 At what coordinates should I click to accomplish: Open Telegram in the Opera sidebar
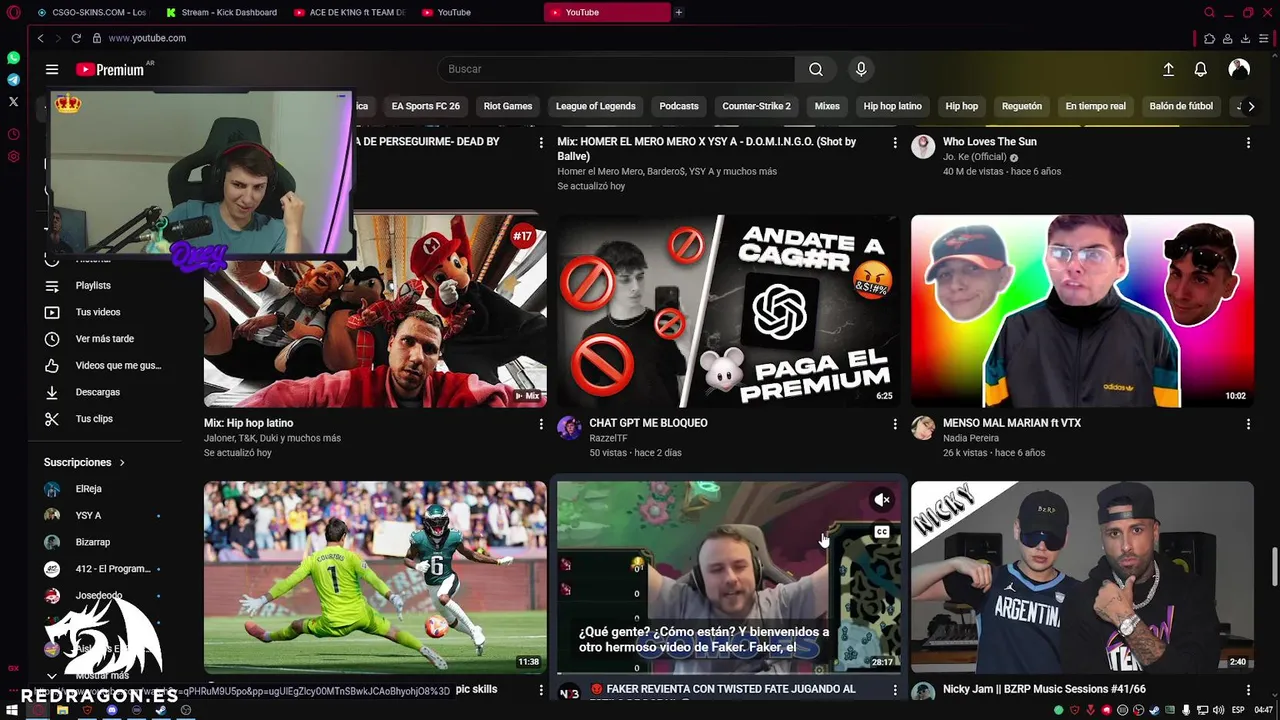(x=13, y=80)
